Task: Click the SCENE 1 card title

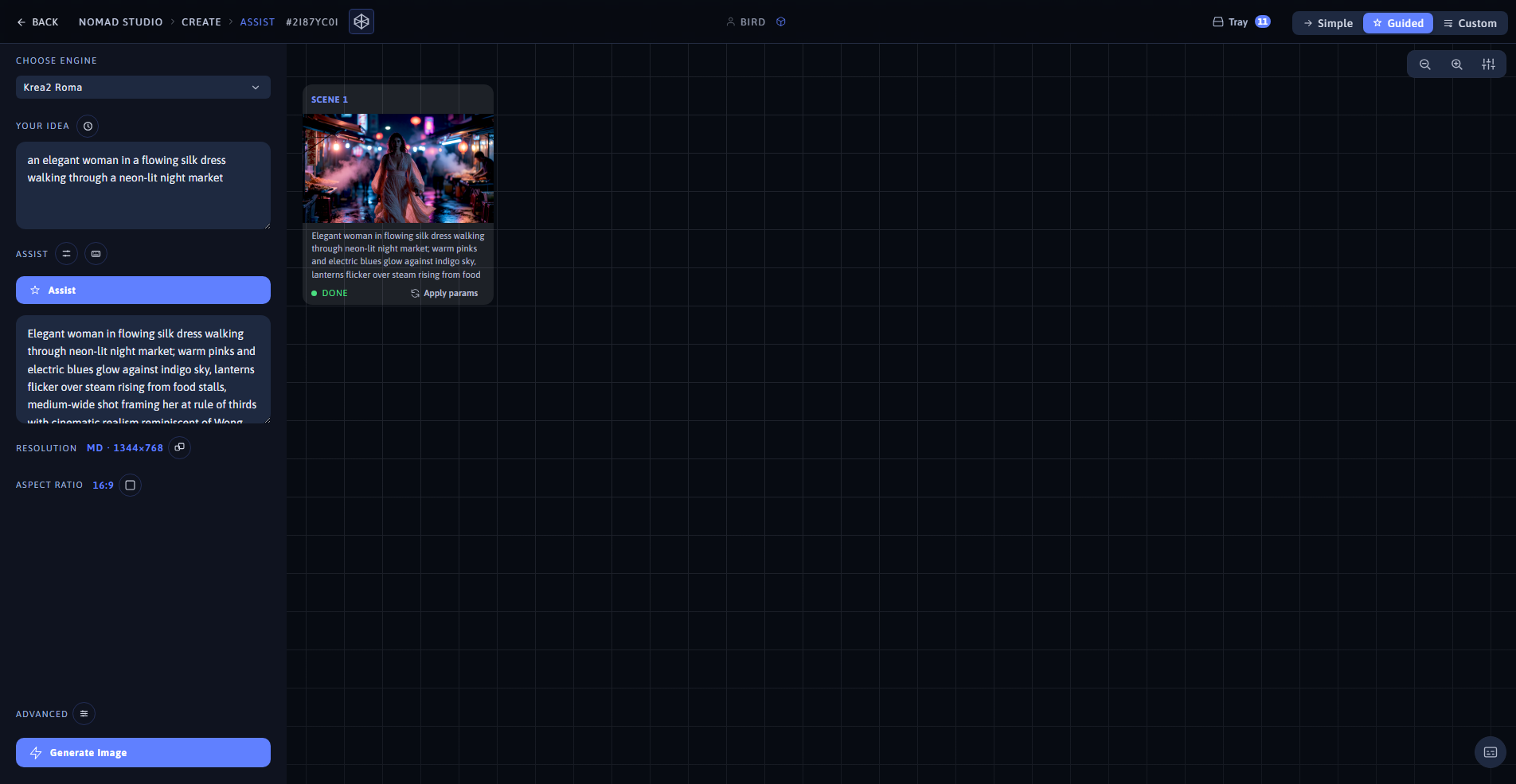Action: click(330, 99)
